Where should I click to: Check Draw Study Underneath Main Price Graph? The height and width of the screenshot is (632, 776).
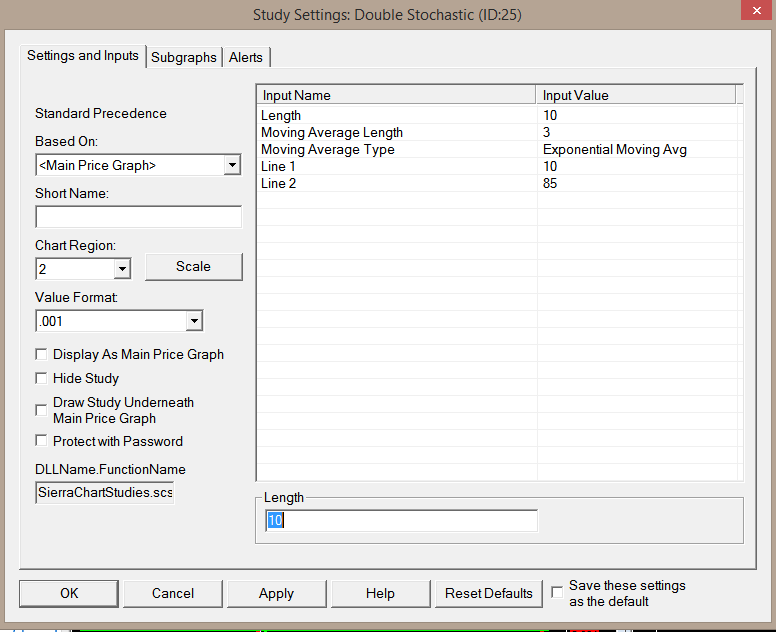click(x=41, y=410)
